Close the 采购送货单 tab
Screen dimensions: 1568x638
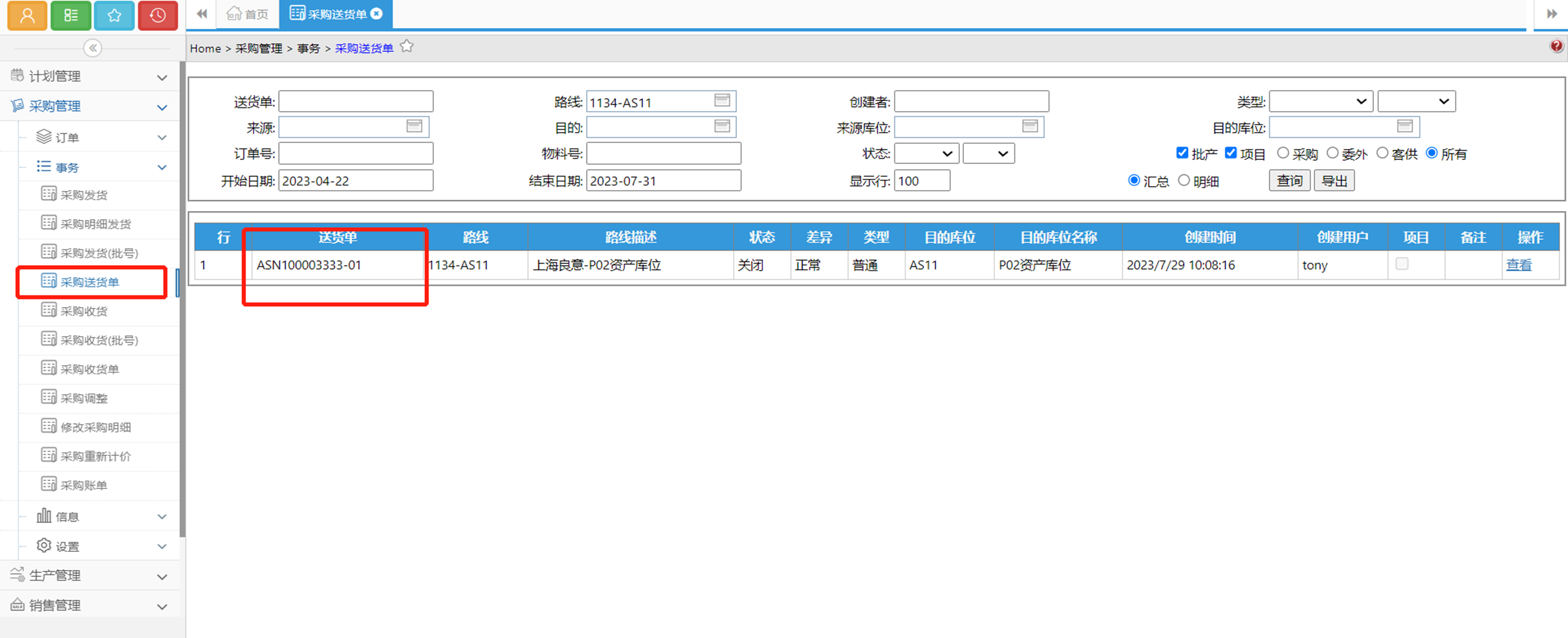pos(377,13)
